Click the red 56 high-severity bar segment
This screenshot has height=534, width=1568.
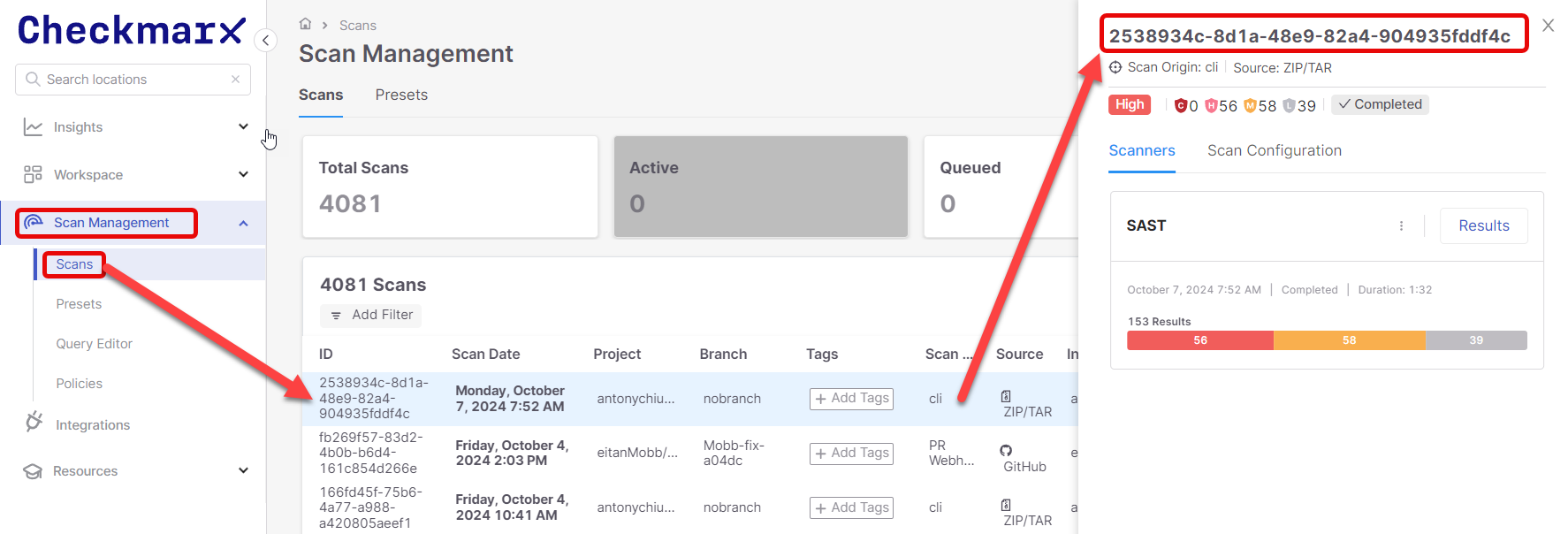[x=1199, y=340]
